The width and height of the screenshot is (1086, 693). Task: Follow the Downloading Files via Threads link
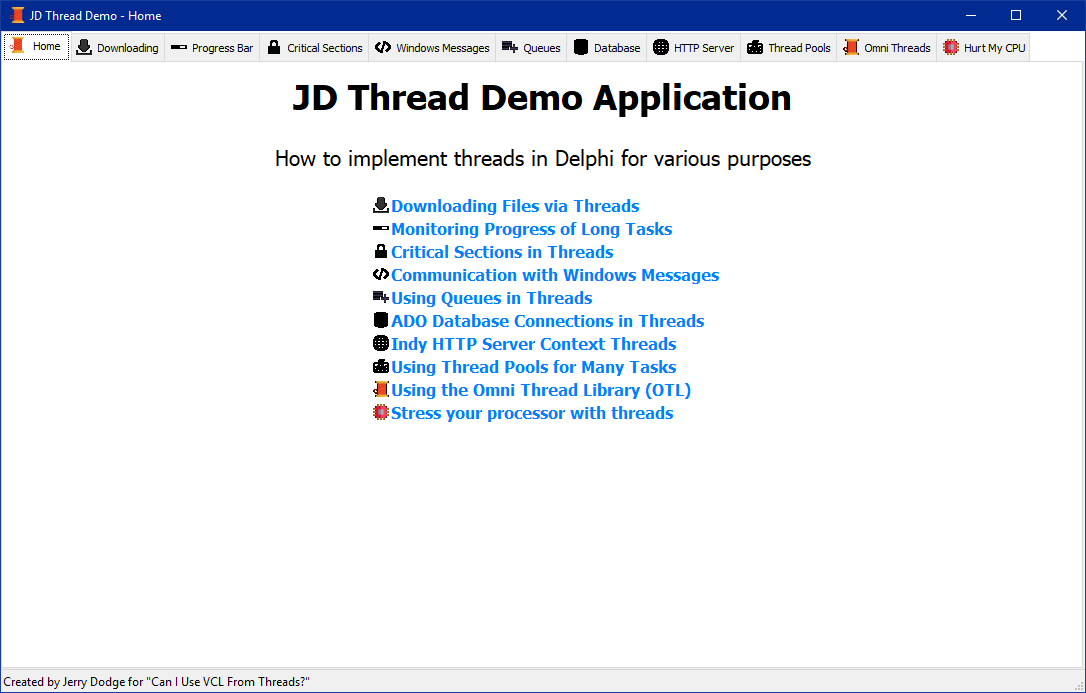click(x=515, y=206)
